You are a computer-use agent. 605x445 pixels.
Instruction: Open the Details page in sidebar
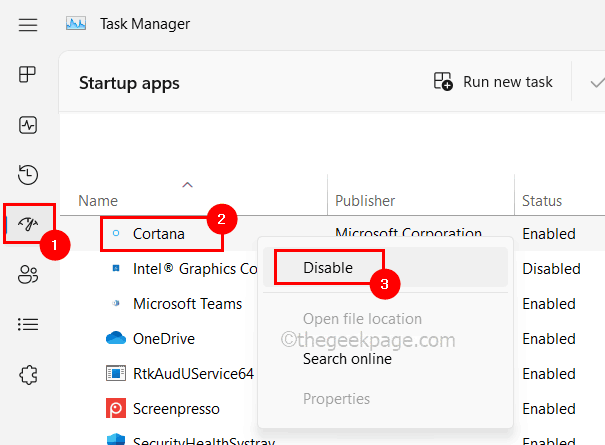29,324
